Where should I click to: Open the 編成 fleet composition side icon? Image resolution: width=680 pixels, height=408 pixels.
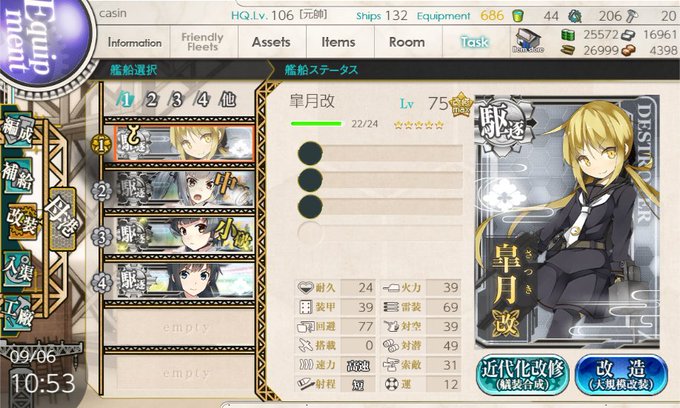coord(18,131)
